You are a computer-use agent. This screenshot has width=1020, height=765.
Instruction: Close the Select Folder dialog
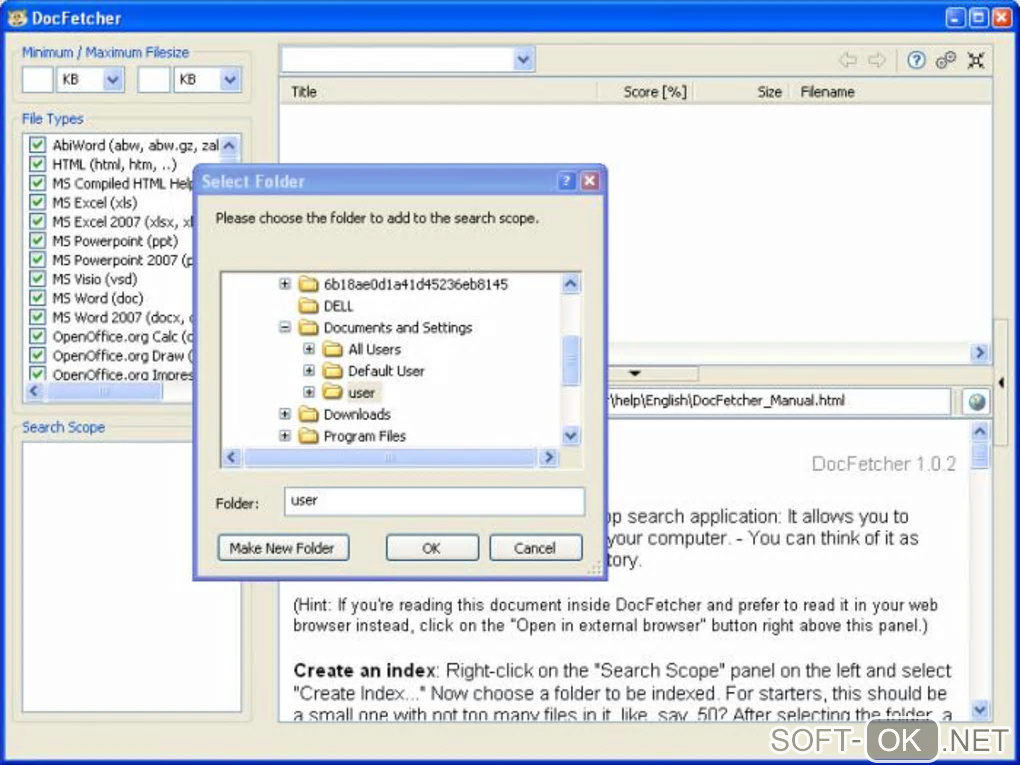coord(589,181)
